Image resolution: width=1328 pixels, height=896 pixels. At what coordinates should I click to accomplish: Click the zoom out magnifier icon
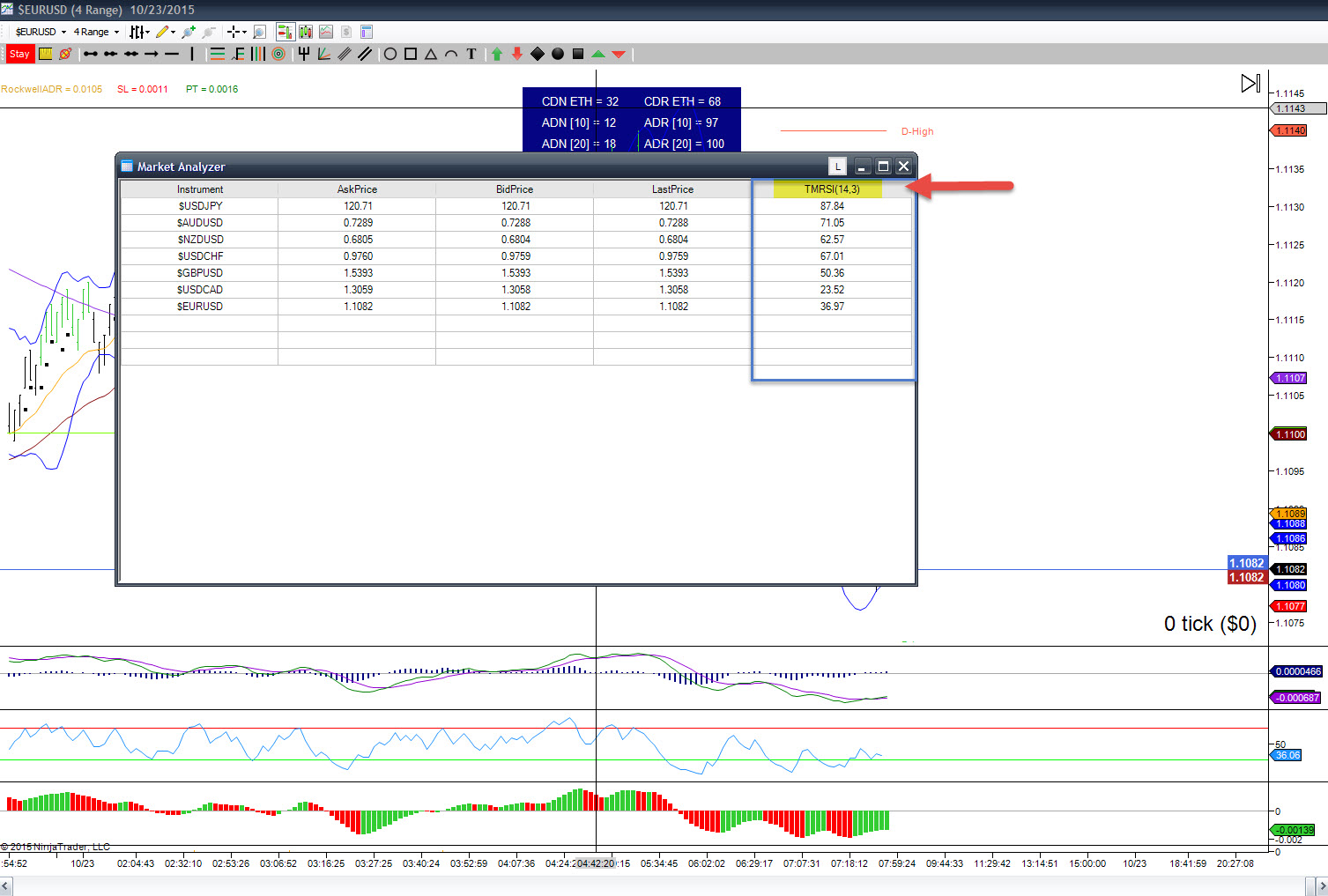click(209, 32)
